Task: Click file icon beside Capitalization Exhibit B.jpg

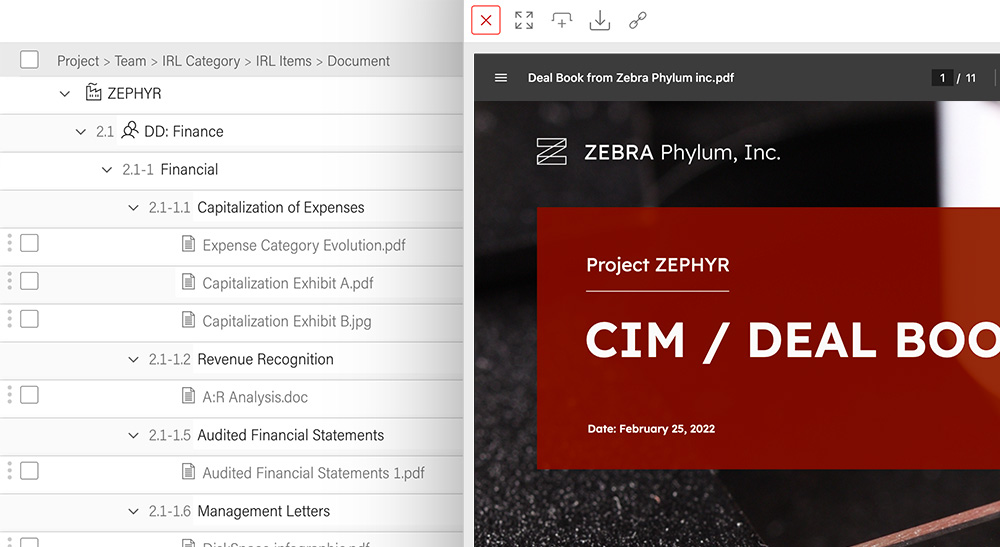Action: 188,319
